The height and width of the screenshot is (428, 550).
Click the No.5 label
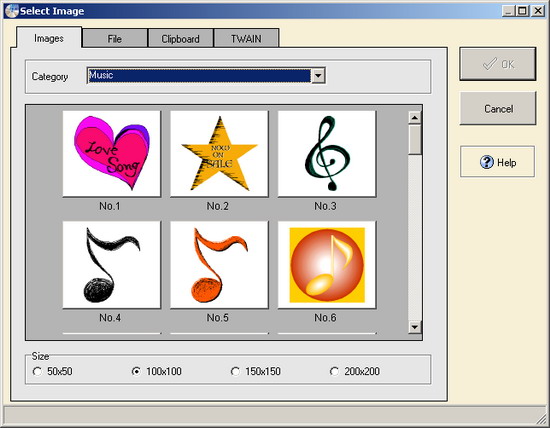tap(217, 318)
